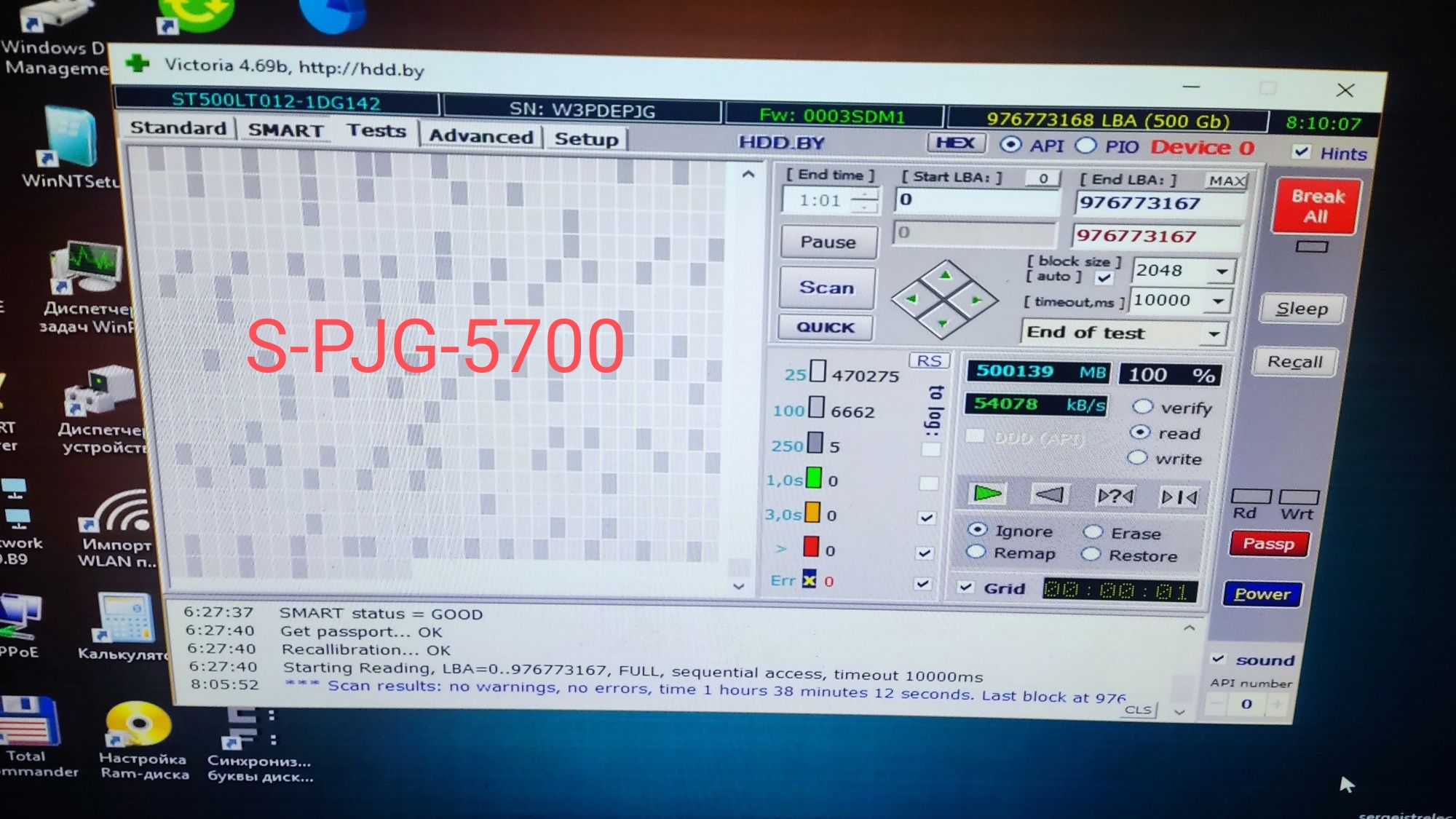Toggle the Grid checkbox
Screen dimensions: 1456x819
point(965,587)
